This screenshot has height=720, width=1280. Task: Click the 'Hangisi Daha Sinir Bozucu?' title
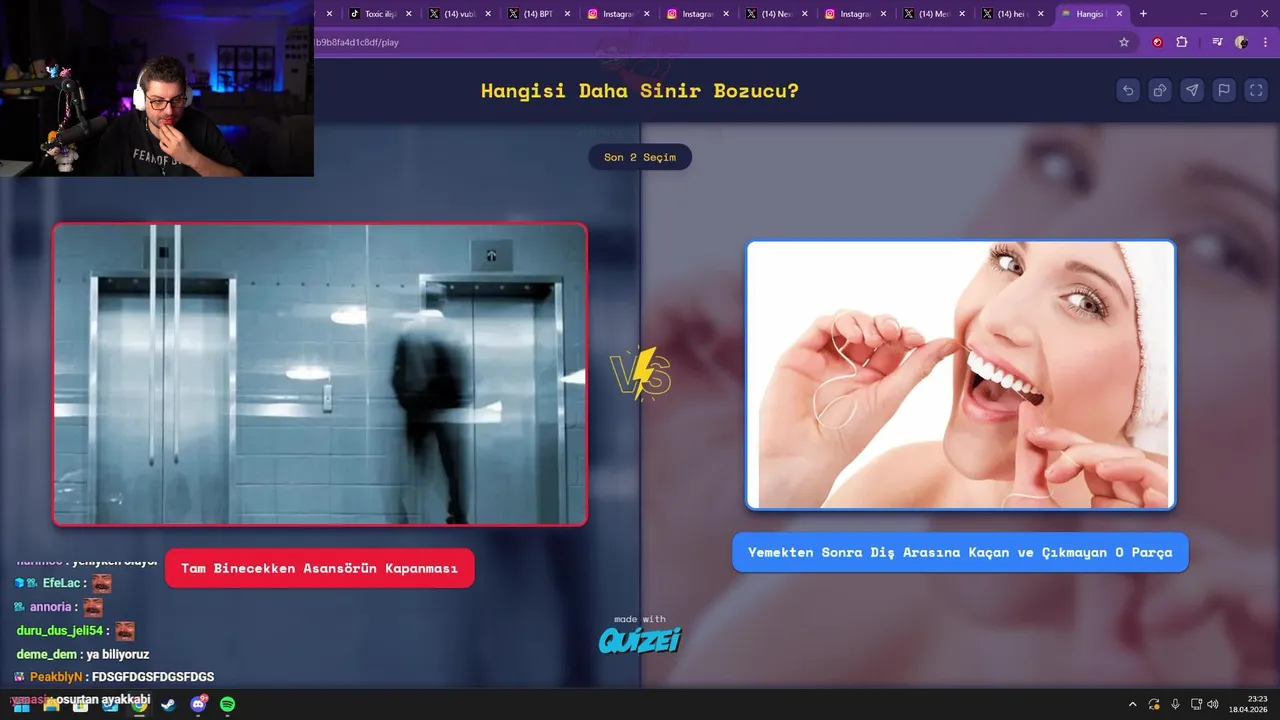click(x=640, y=90)
